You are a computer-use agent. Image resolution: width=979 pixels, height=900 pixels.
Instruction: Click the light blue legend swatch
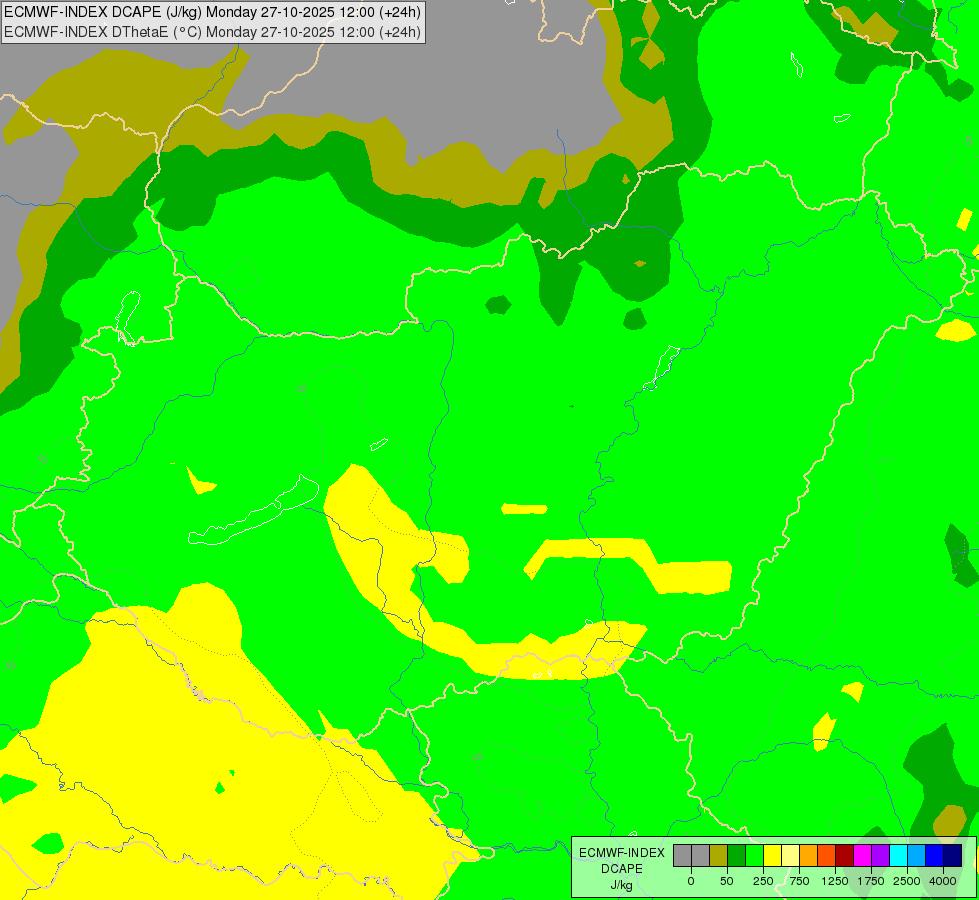tap(917, 855)
